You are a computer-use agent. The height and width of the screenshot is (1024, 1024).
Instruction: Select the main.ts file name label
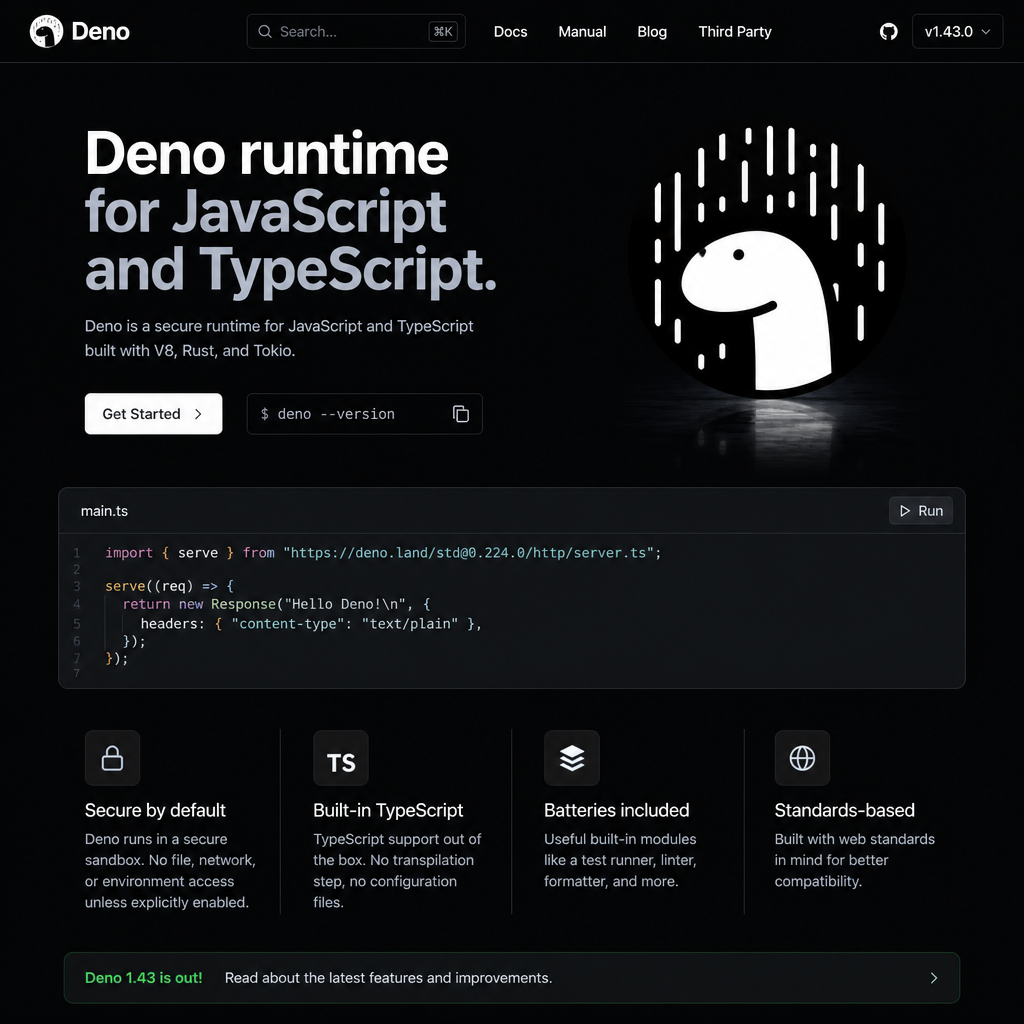click(104, 511)
